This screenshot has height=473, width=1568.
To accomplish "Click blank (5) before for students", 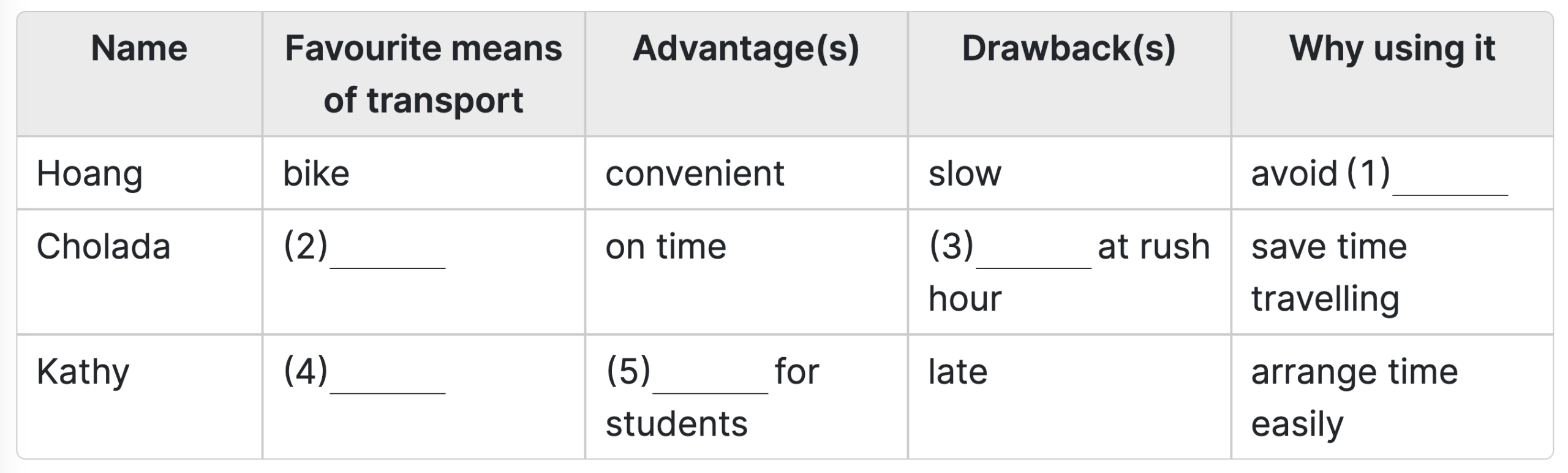I will pos(710,381).
